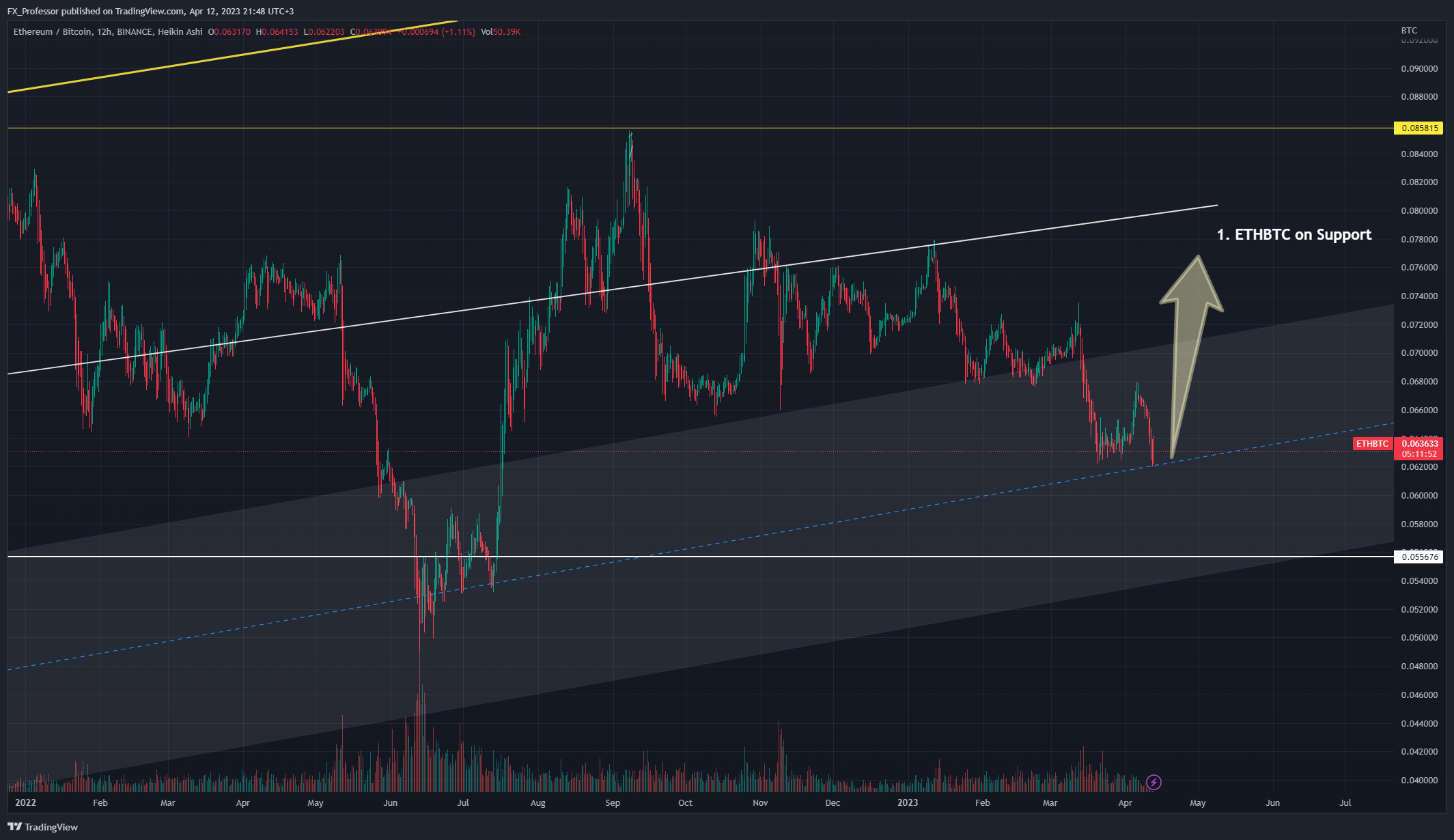The height and width of the screenshot is (840, 1454).
Task: Click the Dec label on time axis
Action: pyautogui.click(x=833, y=802)
